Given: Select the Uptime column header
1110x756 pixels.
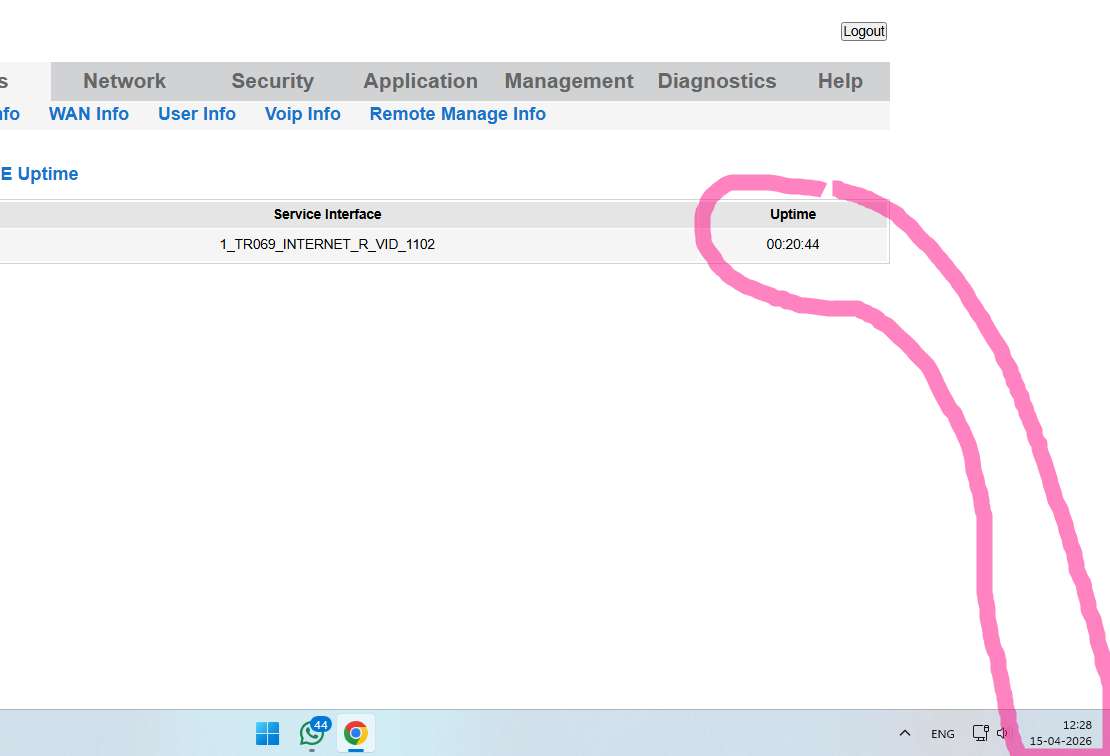Looking at the screenshot, I should click(x=793, y=214).
